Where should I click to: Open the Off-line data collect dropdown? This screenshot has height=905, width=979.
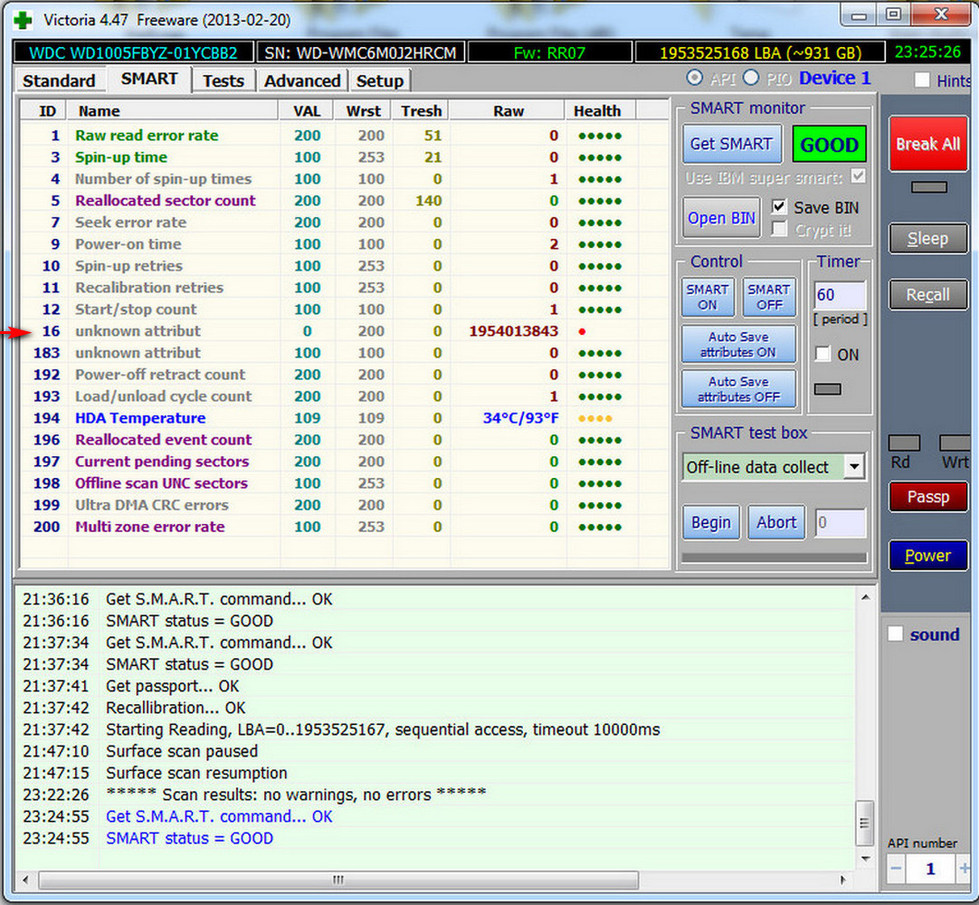854,467
